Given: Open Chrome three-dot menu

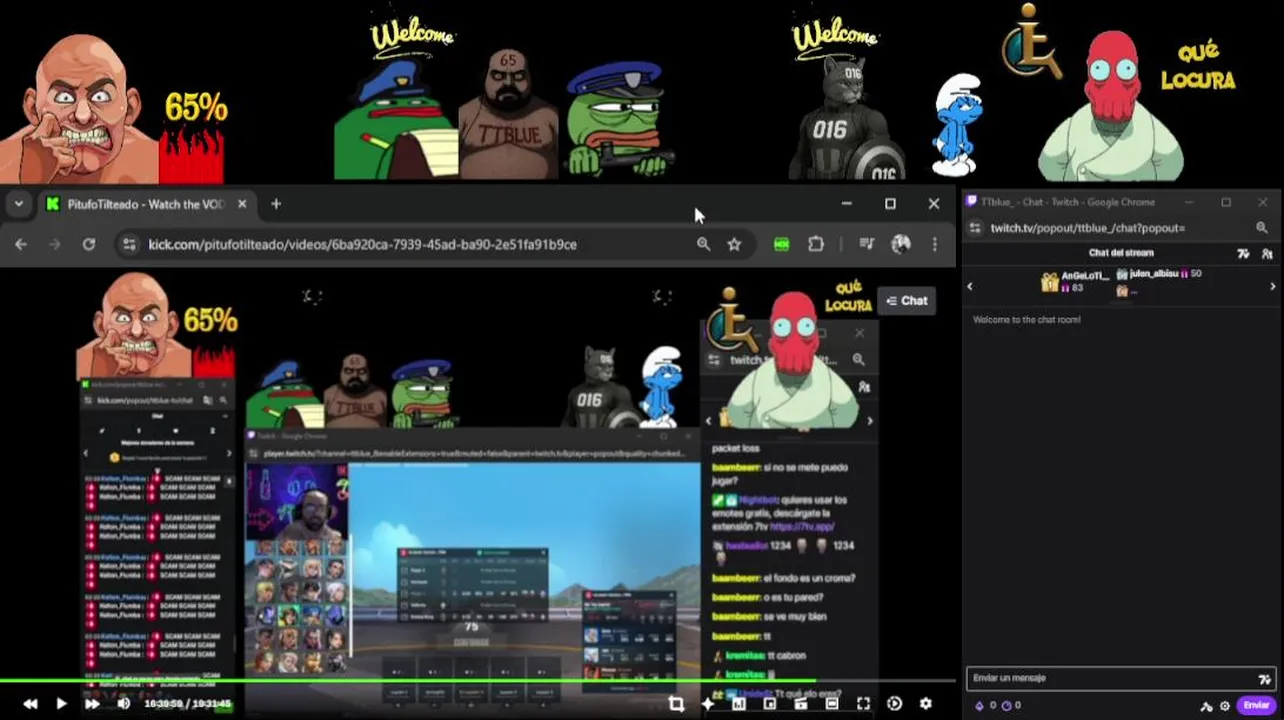Looking at the screenshot, I should click(934, 244).
